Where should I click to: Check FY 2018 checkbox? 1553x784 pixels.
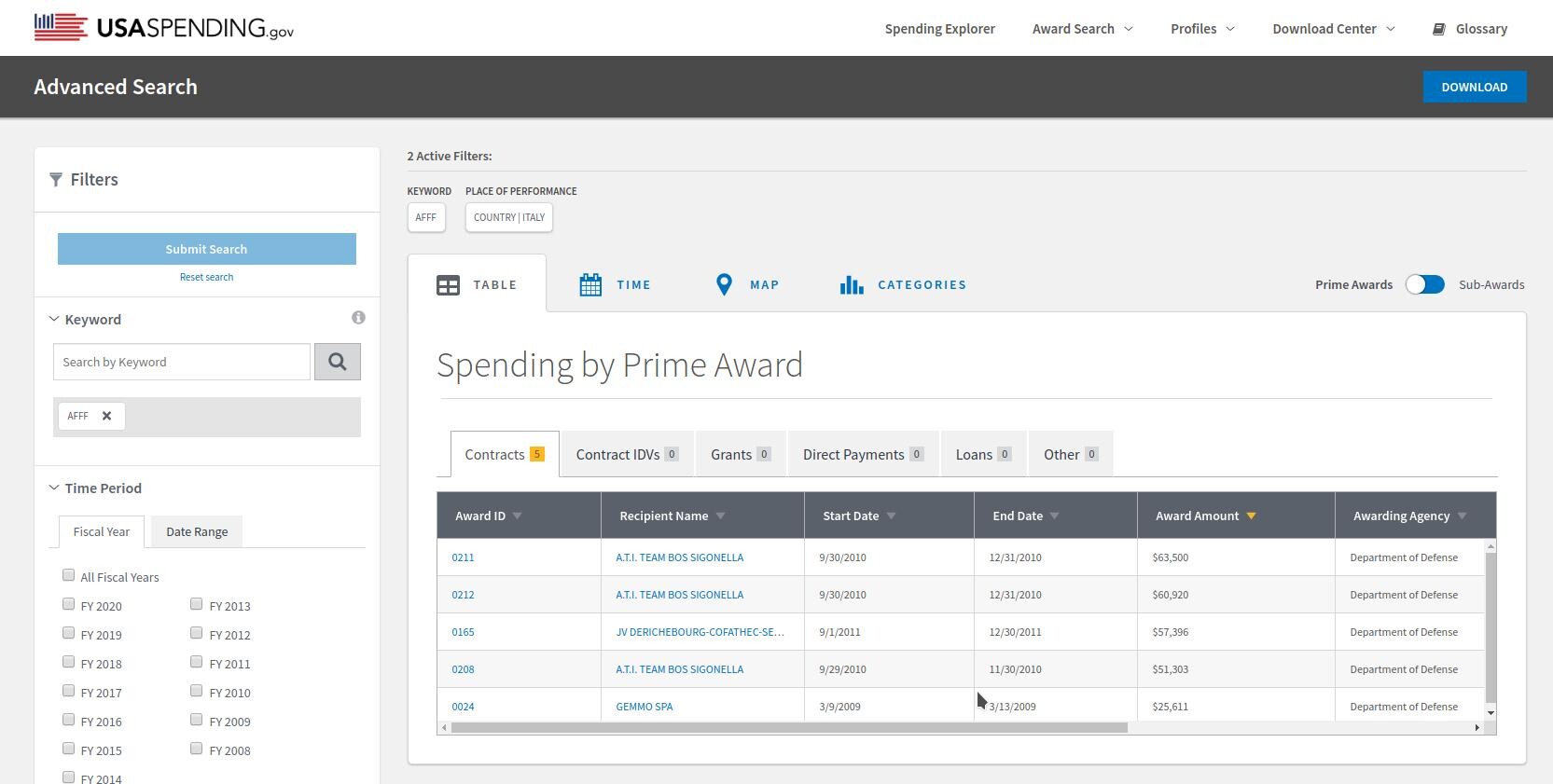[68, 662]
